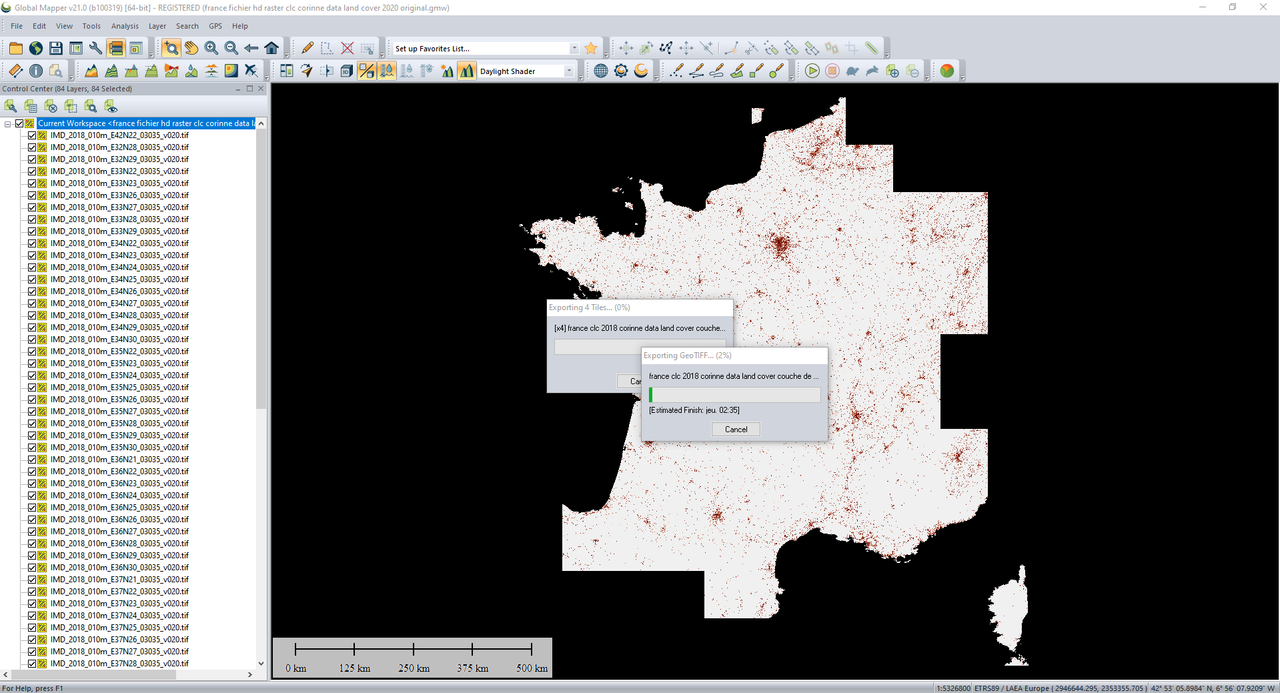Click the globe Online Sources icon
Viewport: 1280px width, 693px height.
[35, 48]
